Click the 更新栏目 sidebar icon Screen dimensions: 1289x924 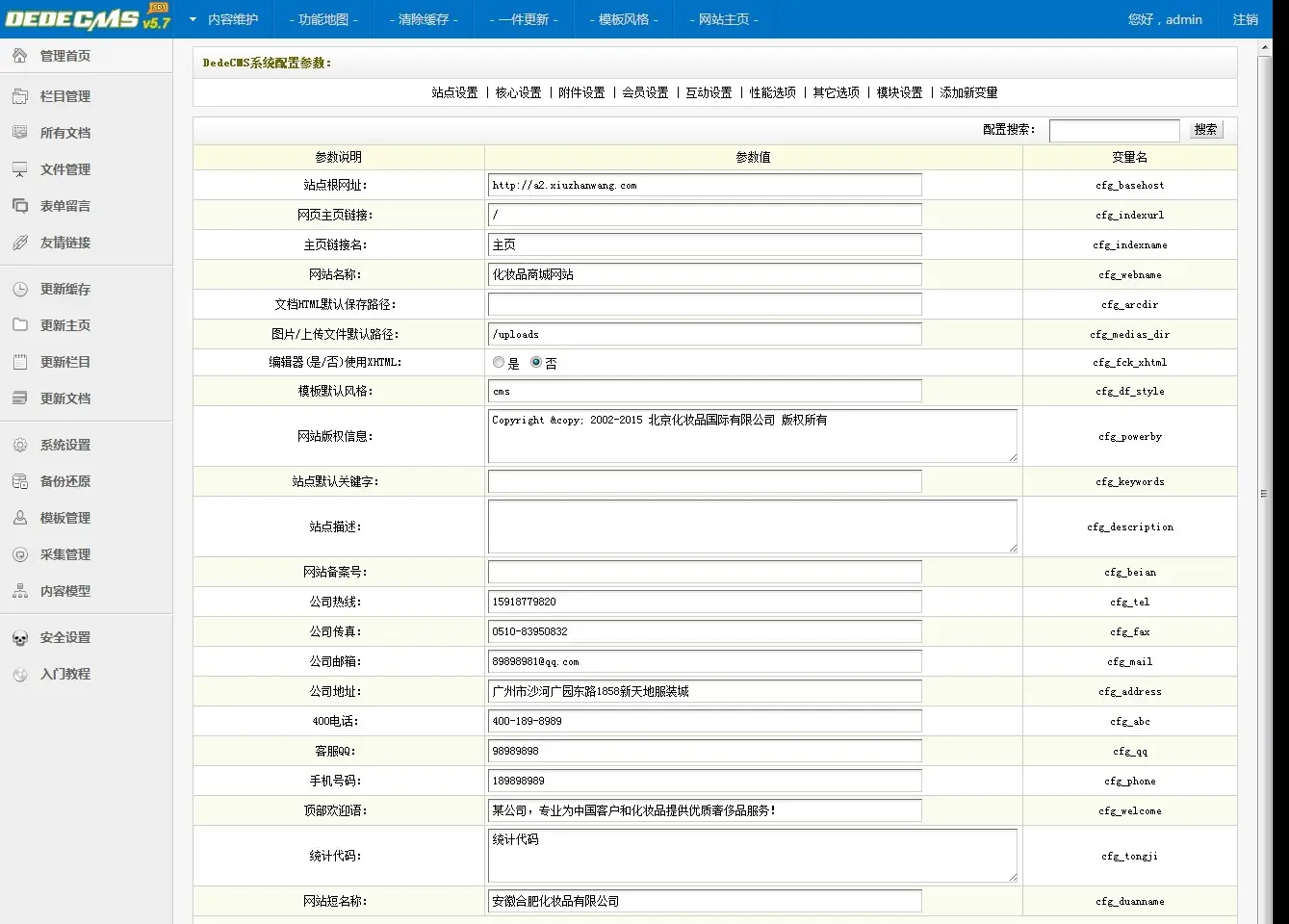[x=19, y=362]
